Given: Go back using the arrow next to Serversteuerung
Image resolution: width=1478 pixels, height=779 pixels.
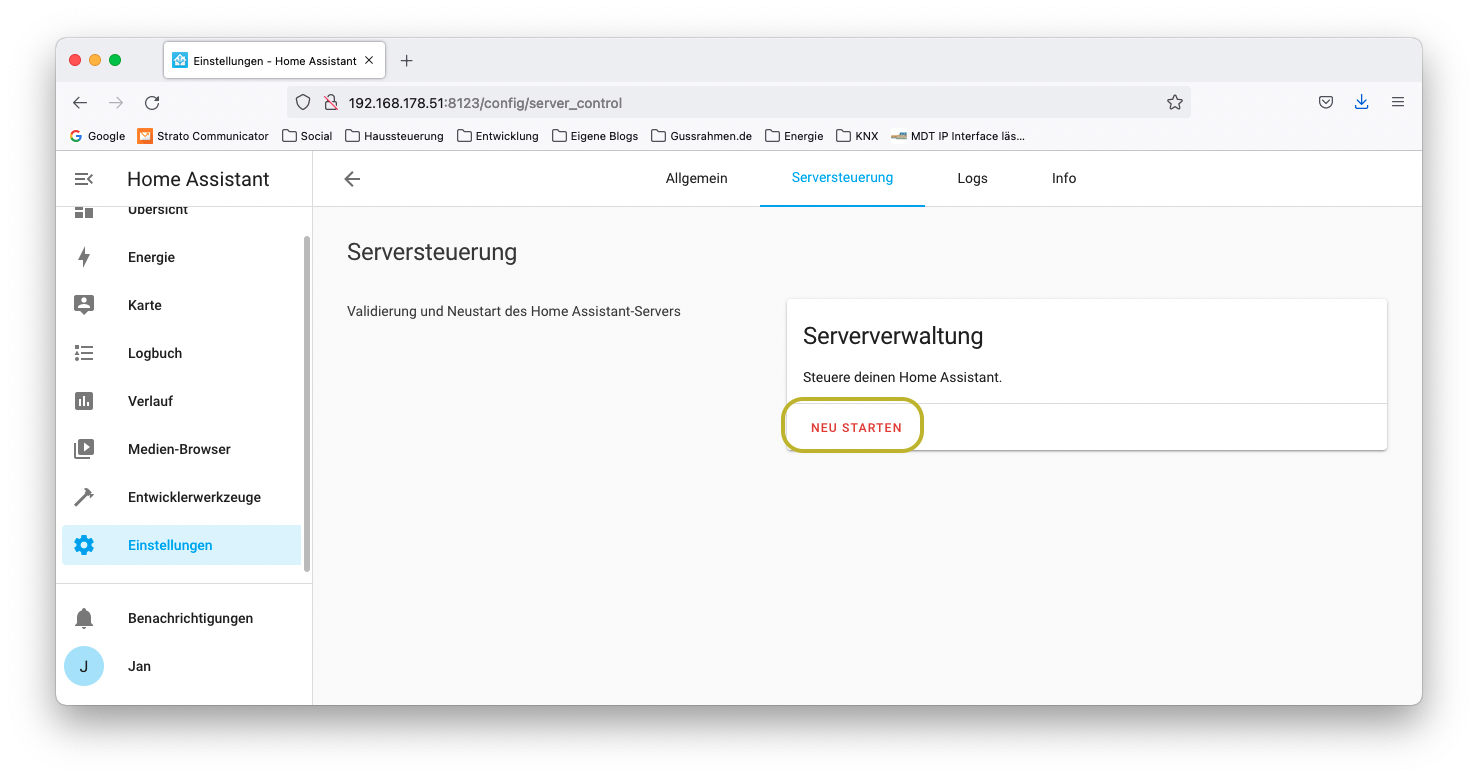Looking at the screenshot, I should pyautogui.click(x=351, y=178).
